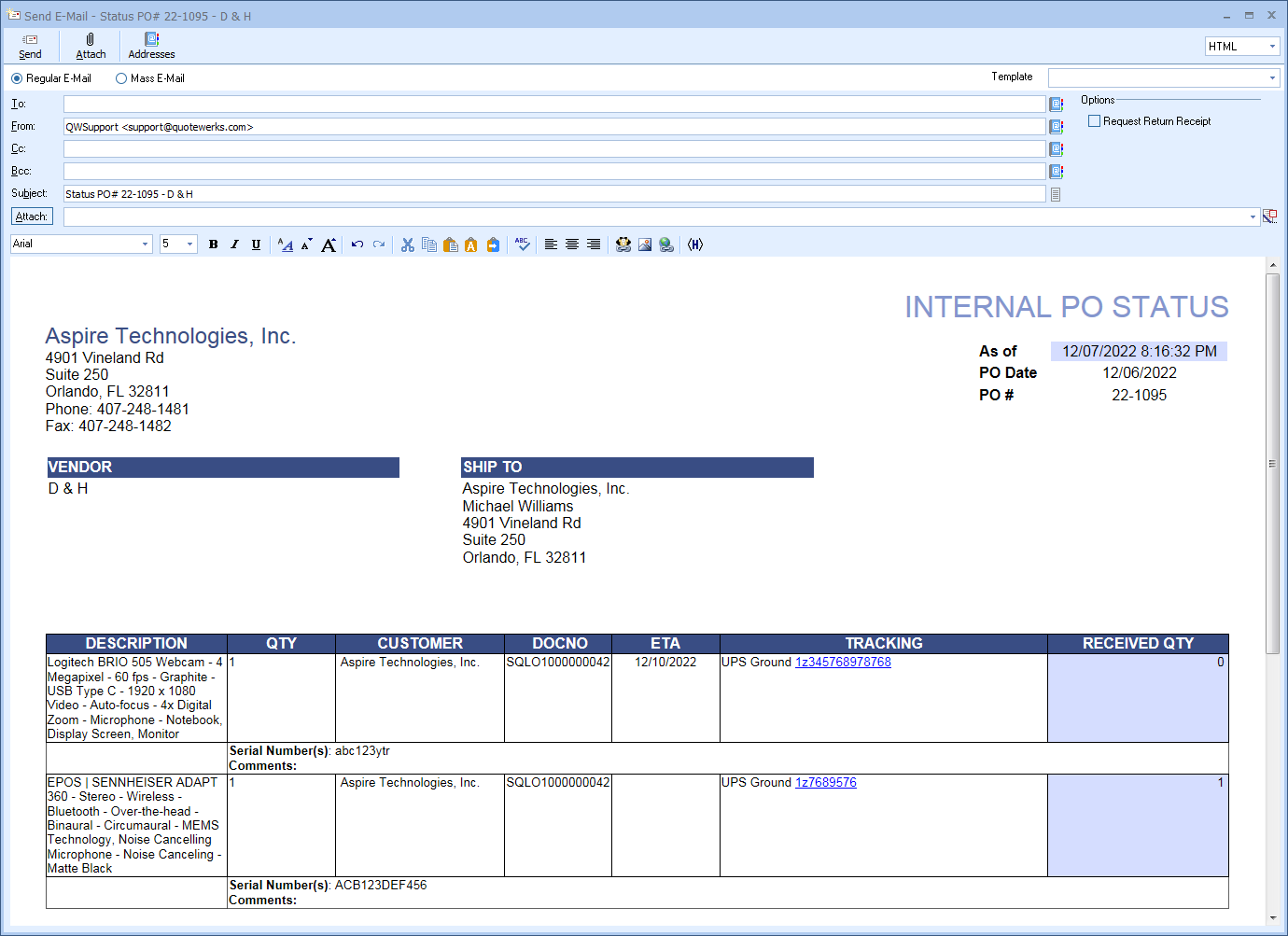Click PO number 22-1095
This screenshot has height=936, width=1288.
pos(1140,396)
